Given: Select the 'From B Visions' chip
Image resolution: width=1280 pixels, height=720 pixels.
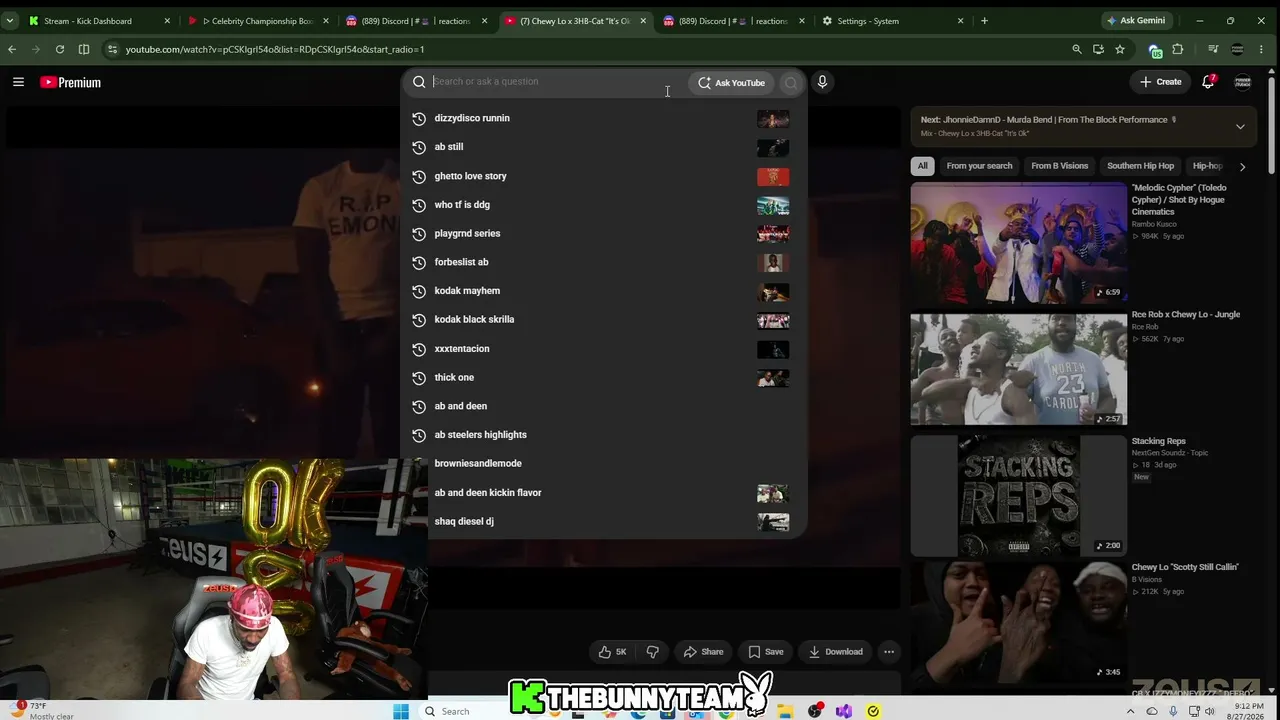Looking at the screenshot, I should [x=1059, y=166].
